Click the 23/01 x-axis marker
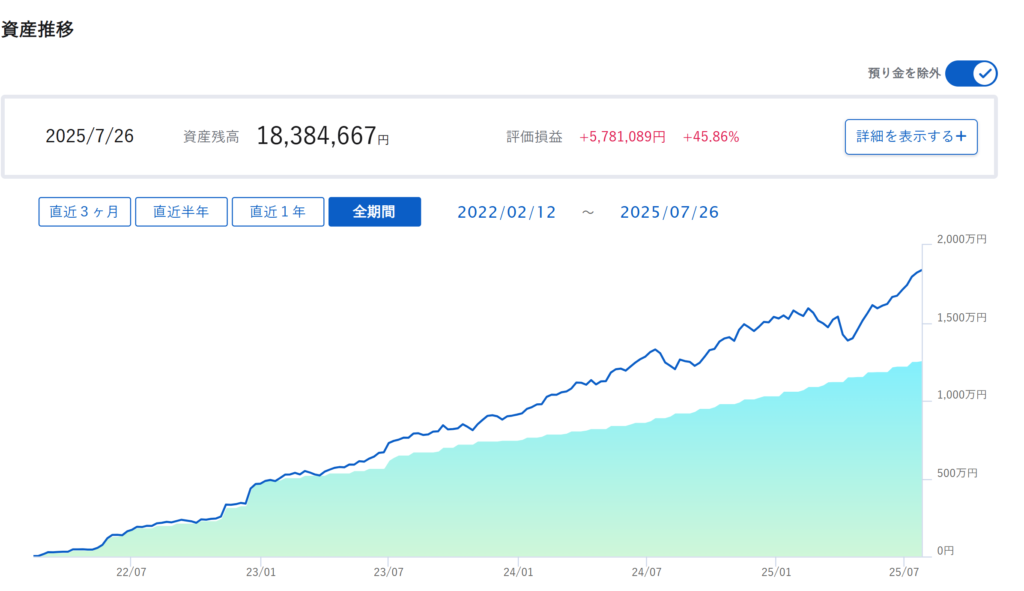This screenshot has width=1024, height=591. [x=261, y=572]
